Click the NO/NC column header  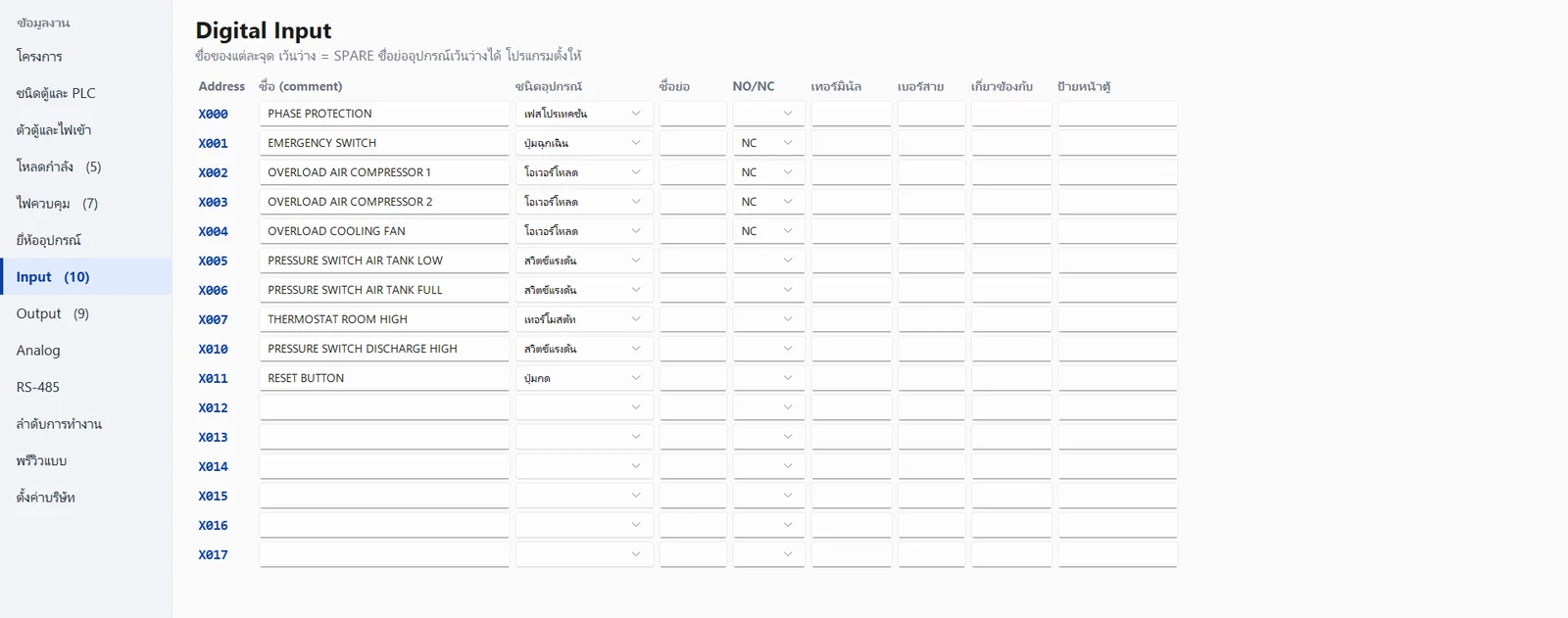(x=754, y=86)
